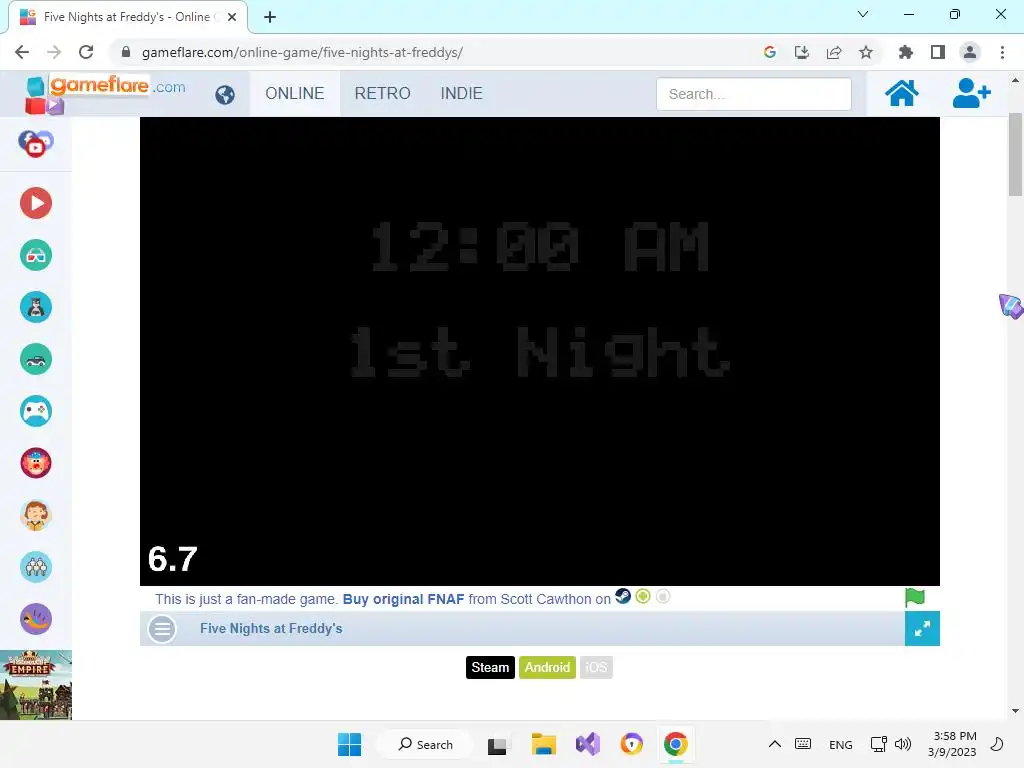
Task: Toggle the Chrome side panel
Action: [x=938, y=52]
